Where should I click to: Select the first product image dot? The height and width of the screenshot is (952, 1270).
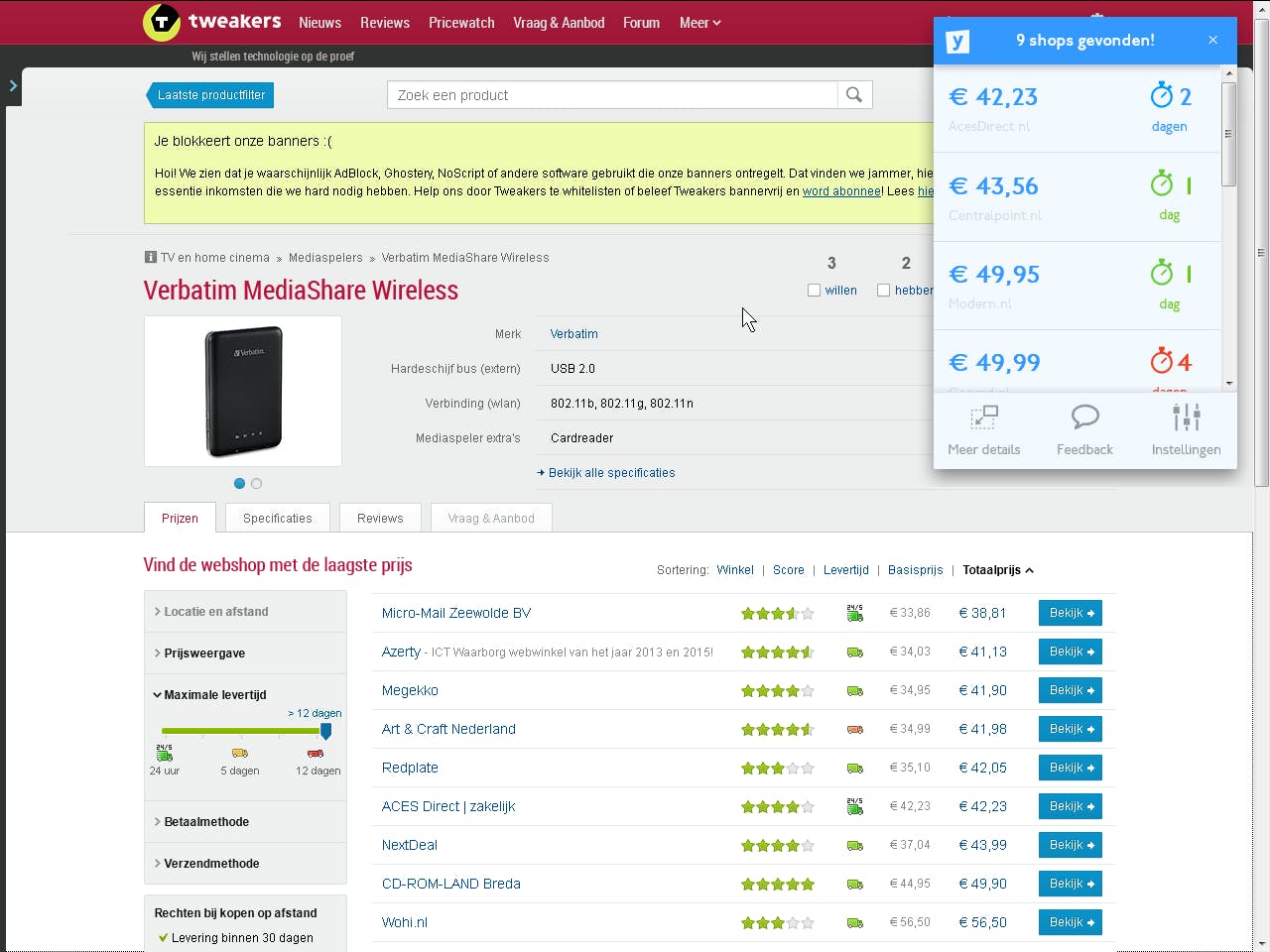coord(239,484)
